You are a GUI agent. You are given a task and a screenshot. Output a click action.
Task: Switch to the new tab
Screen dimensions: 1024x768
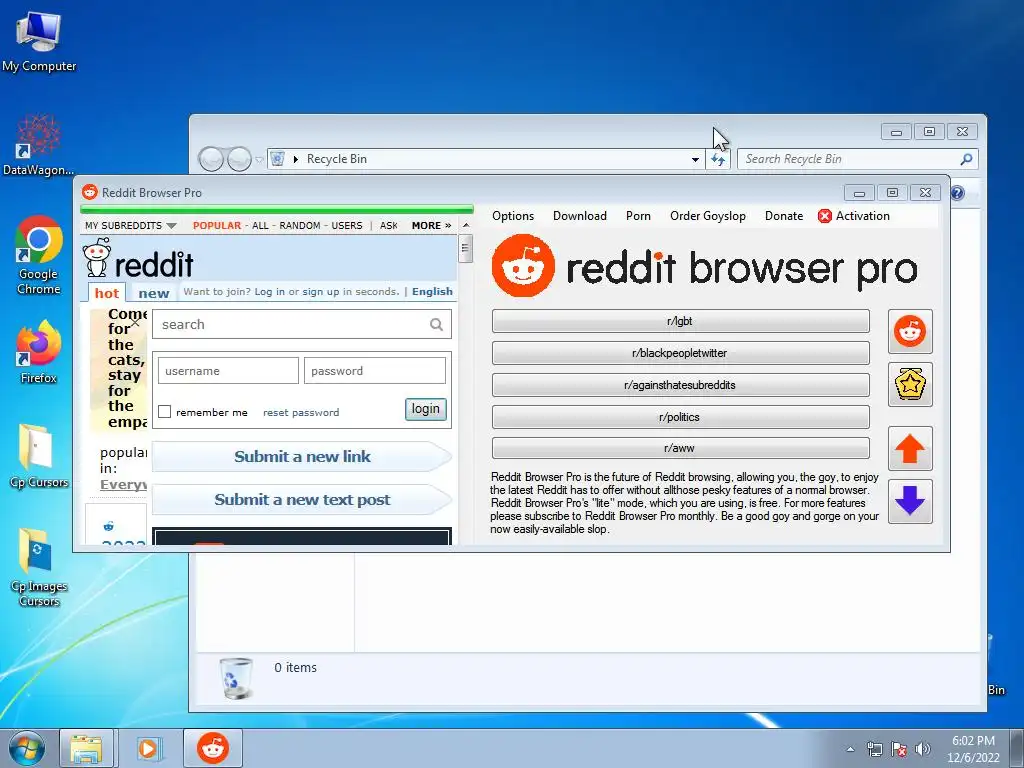153,293
